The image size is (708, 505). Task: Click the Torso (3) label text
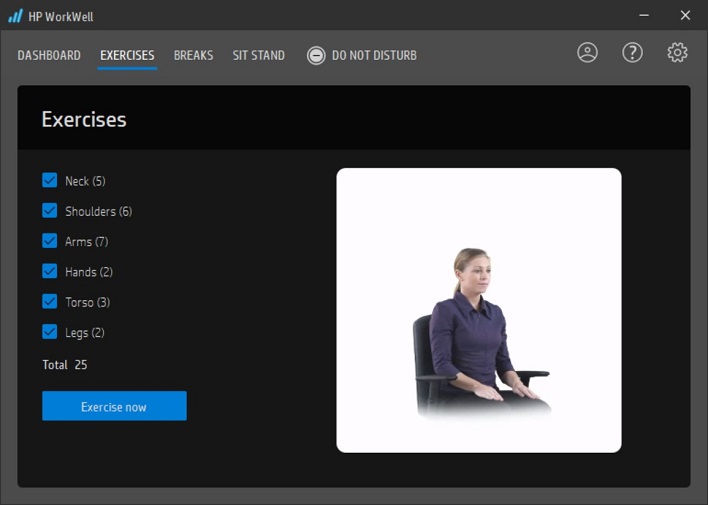88,302
